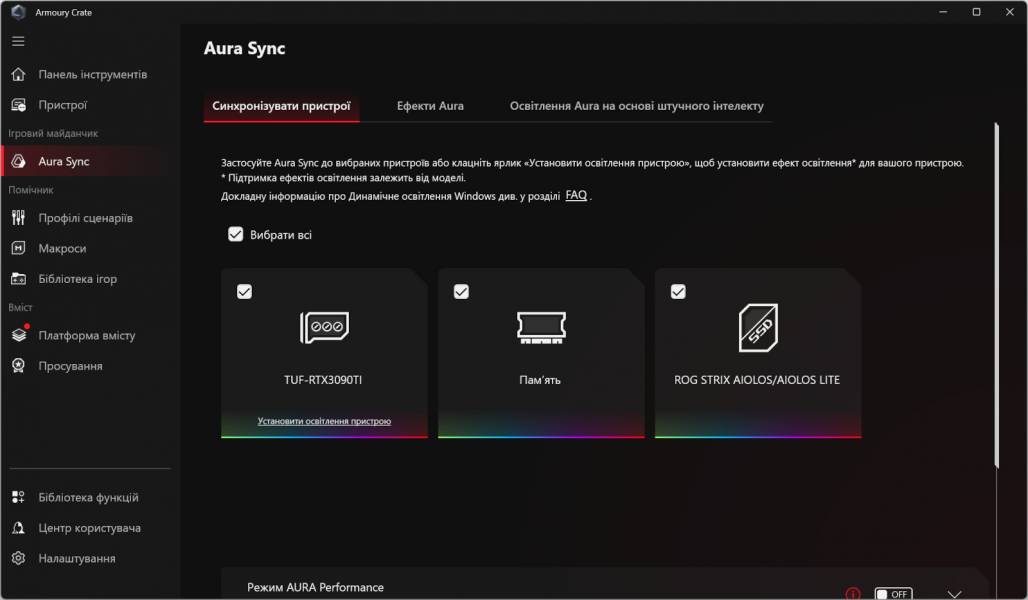
Task: Click the FAQ link
Action: tap(576, 195)
